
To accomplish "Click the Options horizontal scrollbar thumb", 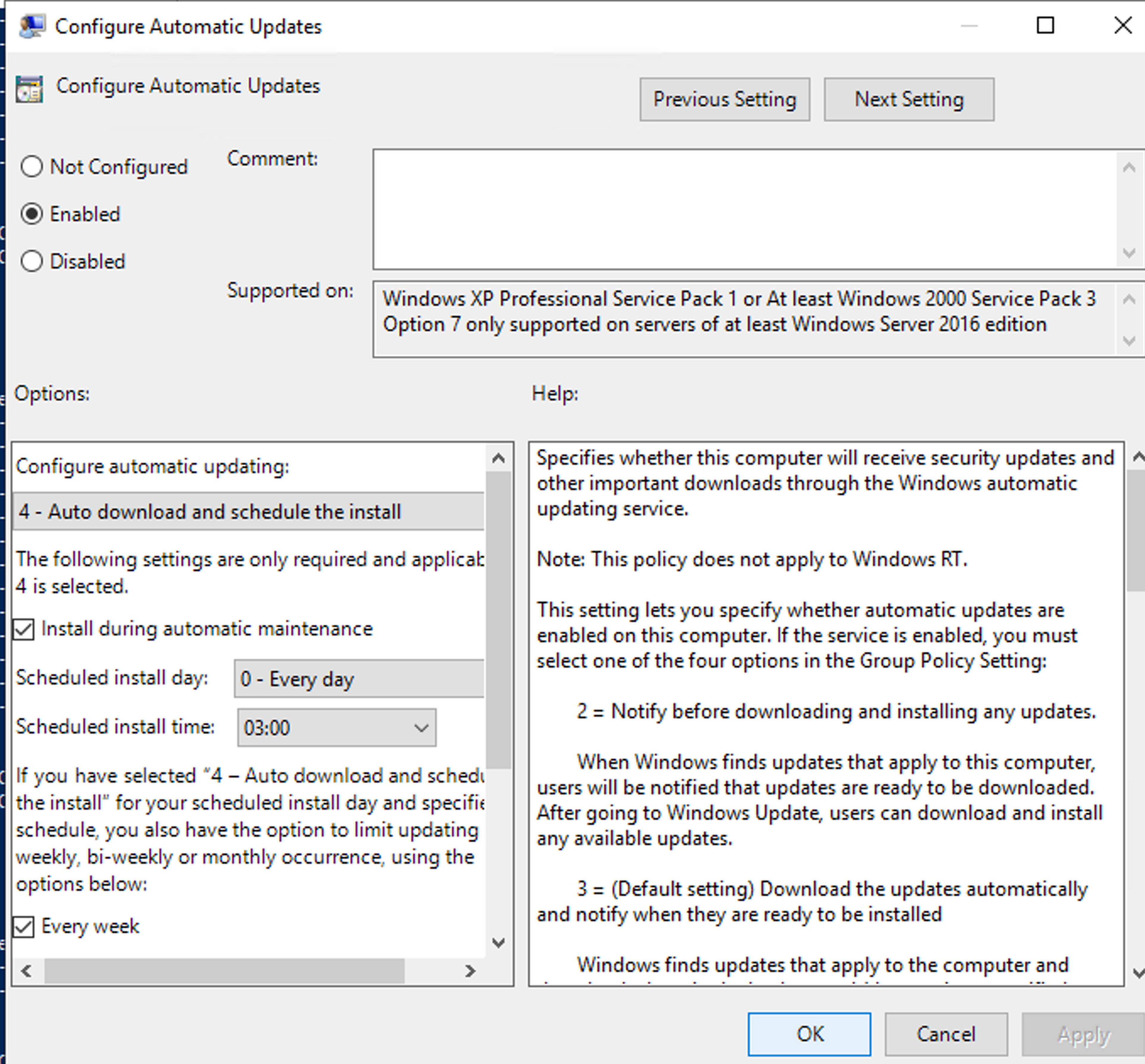I will click(225, 971).
